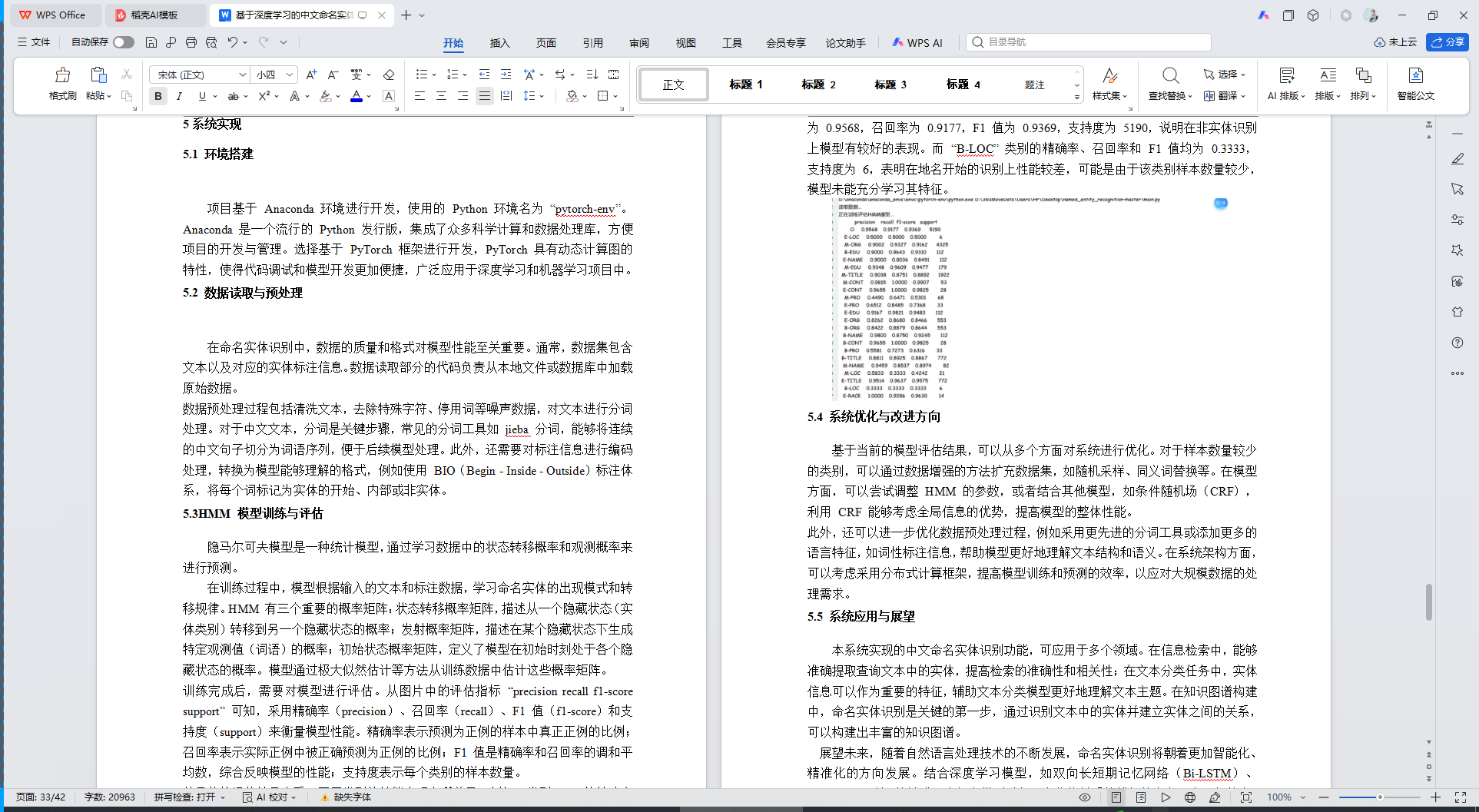Click the font color swatch A
This screenshot has width=1479, height=812.
pyautogui.click(x=356, y=96)
